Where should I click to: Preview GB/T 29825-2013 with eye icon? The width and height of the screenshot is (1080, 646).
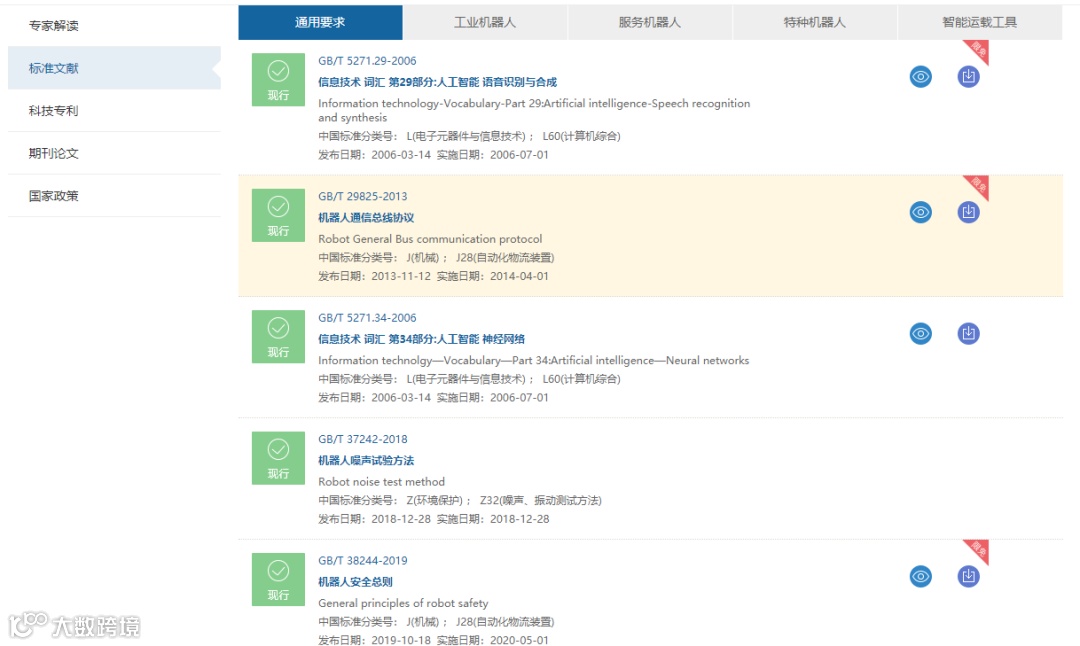pos(920,212)
